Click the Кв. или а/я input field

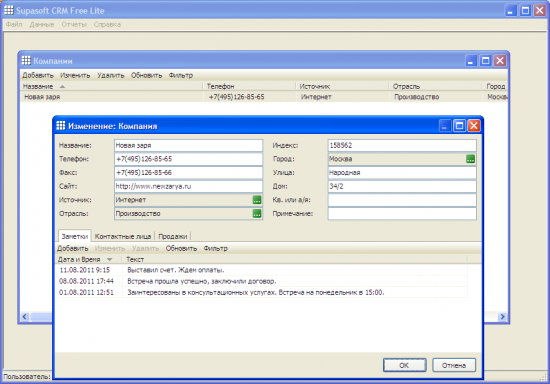coord(402,200)
